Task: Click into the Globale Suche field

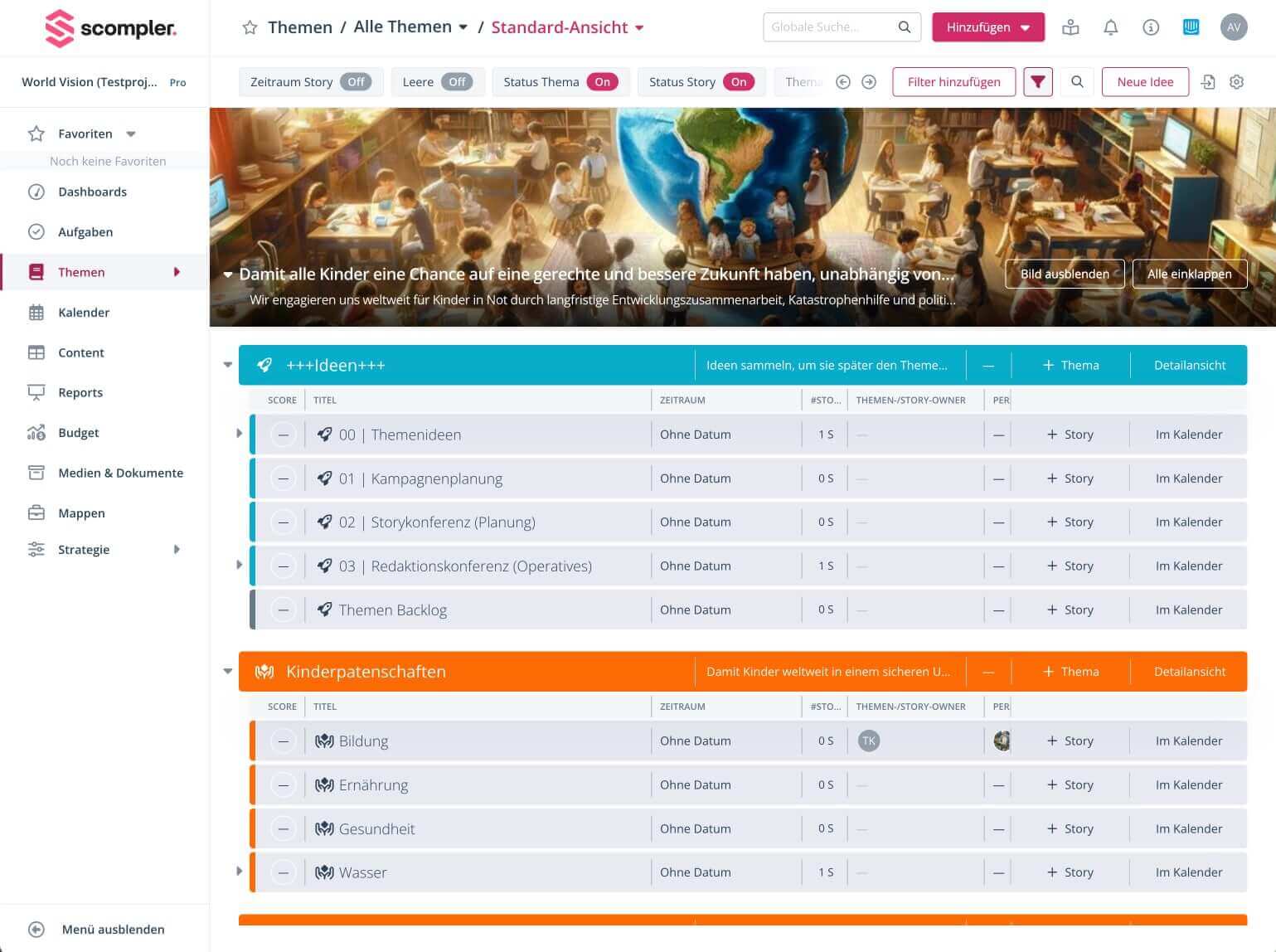Action: click(832, 27)
